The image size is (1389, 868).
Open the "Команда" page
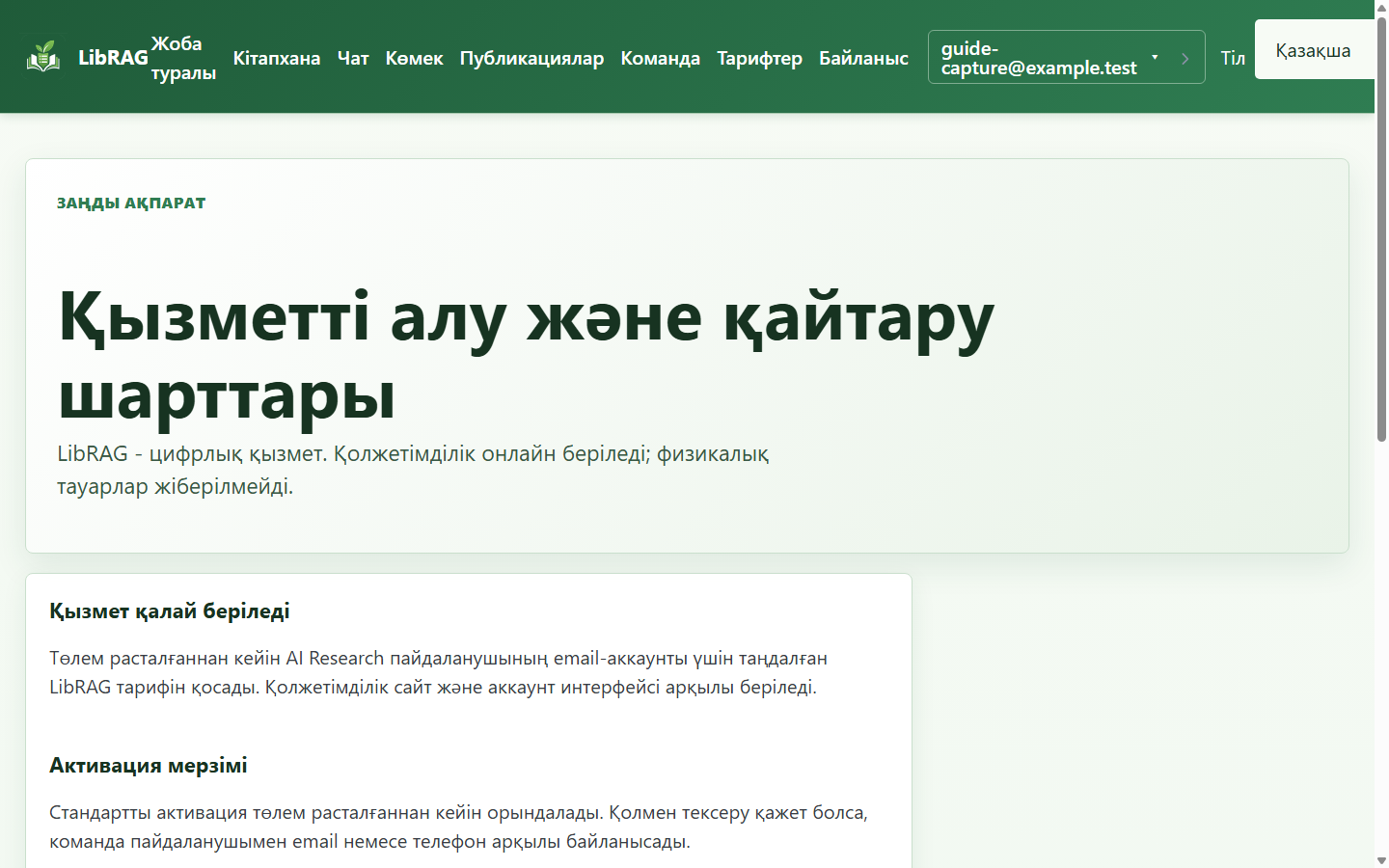click(661, 58)
